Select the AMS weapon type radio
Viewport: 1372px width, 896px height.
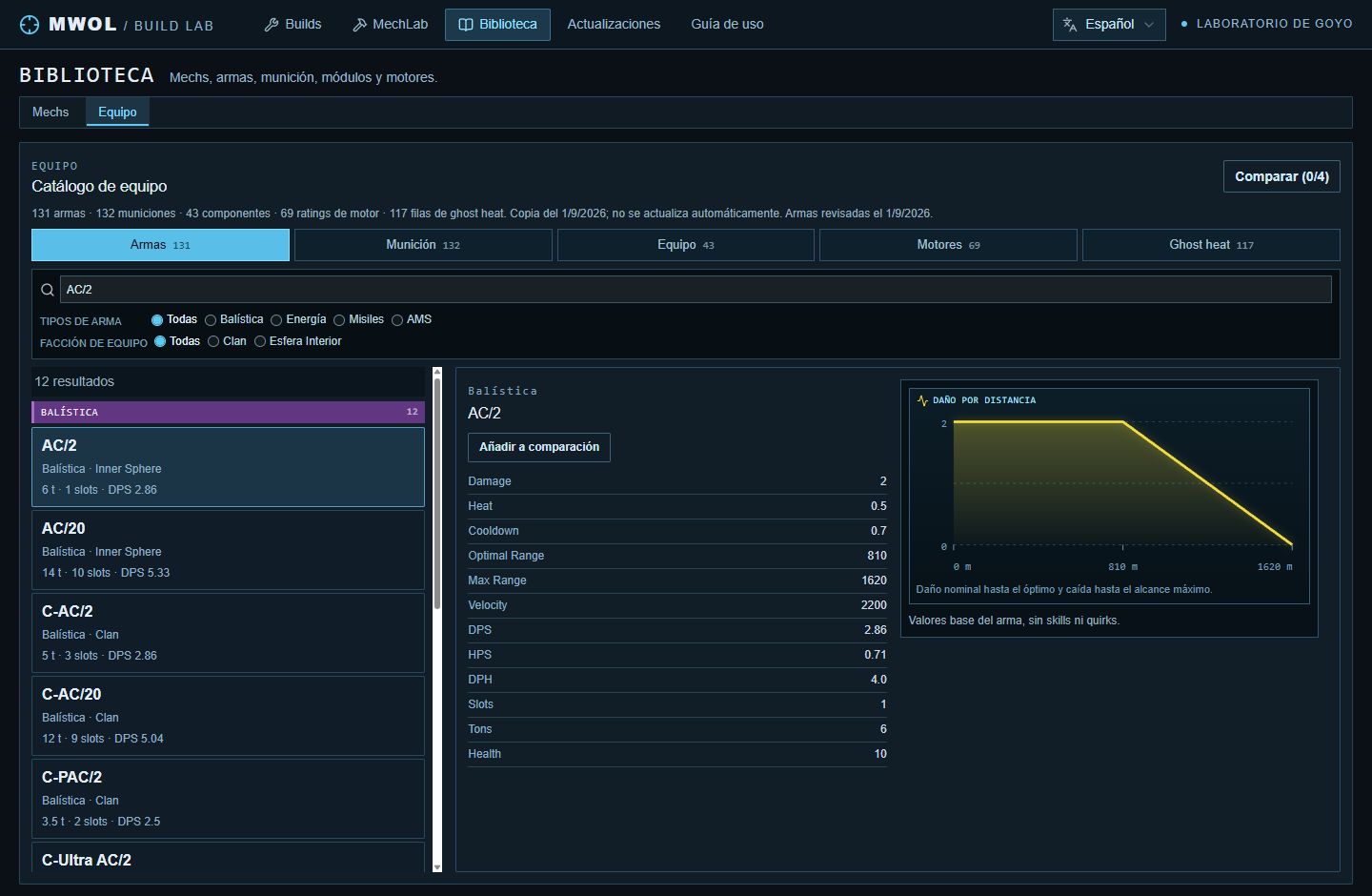[397, 320]
